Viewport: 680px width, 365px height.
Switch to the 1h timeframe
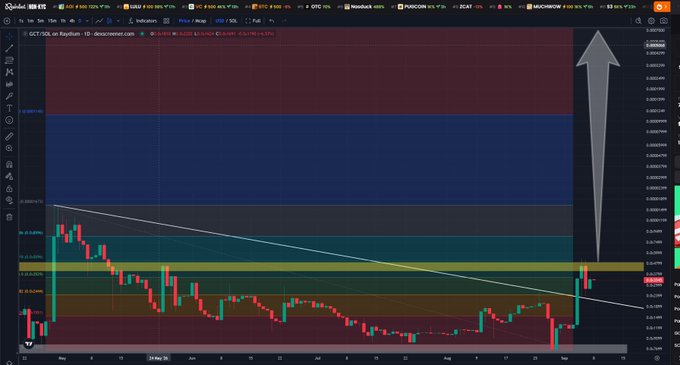click(63, 21)
